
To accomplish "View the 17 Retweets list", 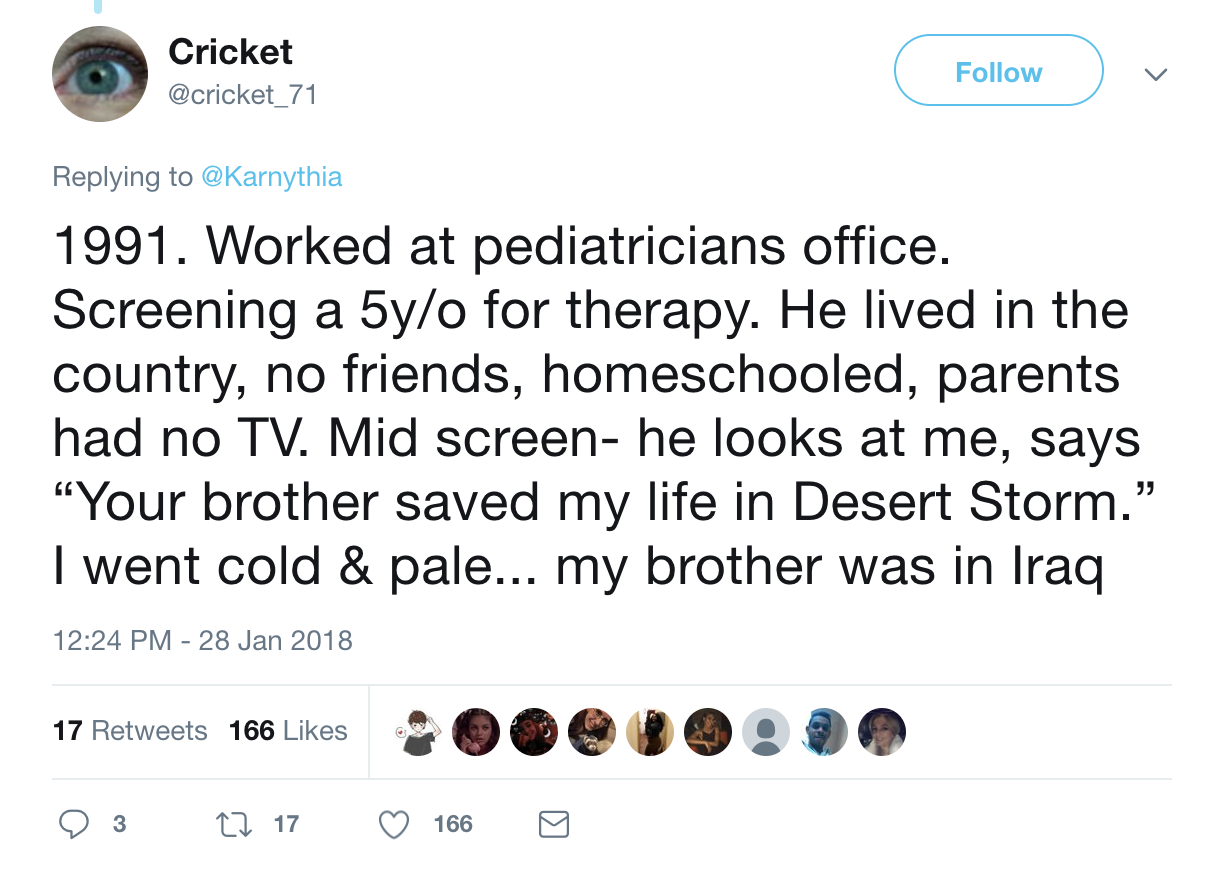I will (x=130, y=731).
